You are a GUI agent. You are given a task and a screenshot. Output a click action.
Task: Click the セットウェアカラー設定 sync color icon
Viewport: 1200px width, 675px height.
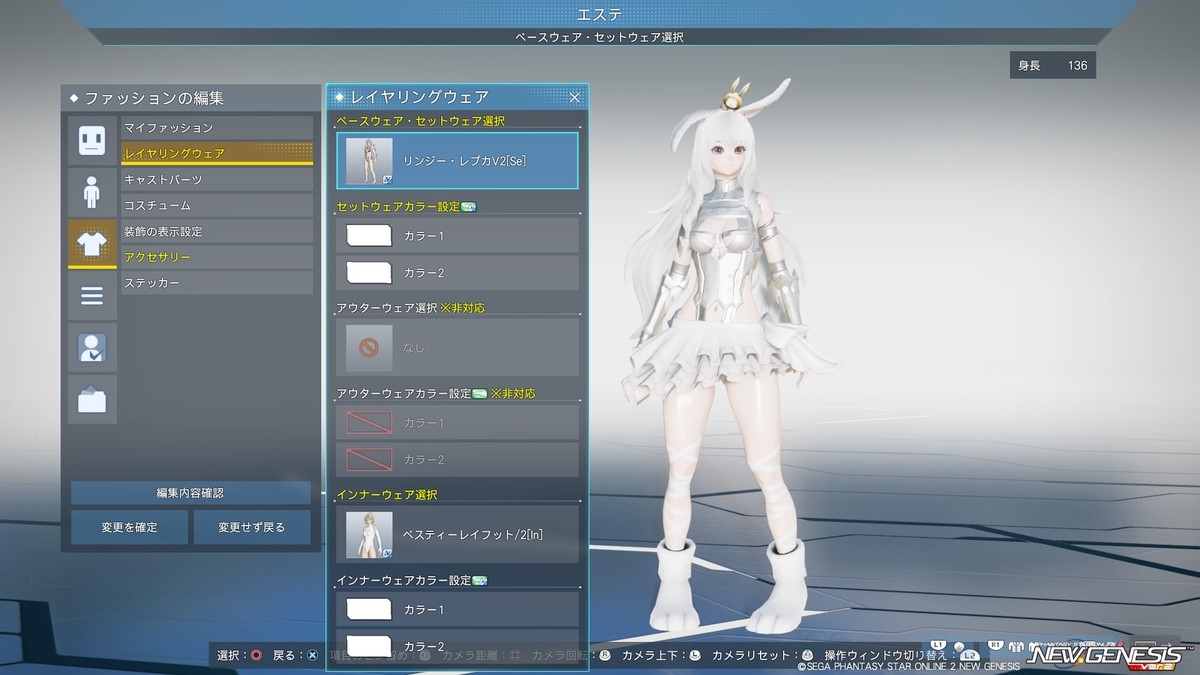pos(468,207)
